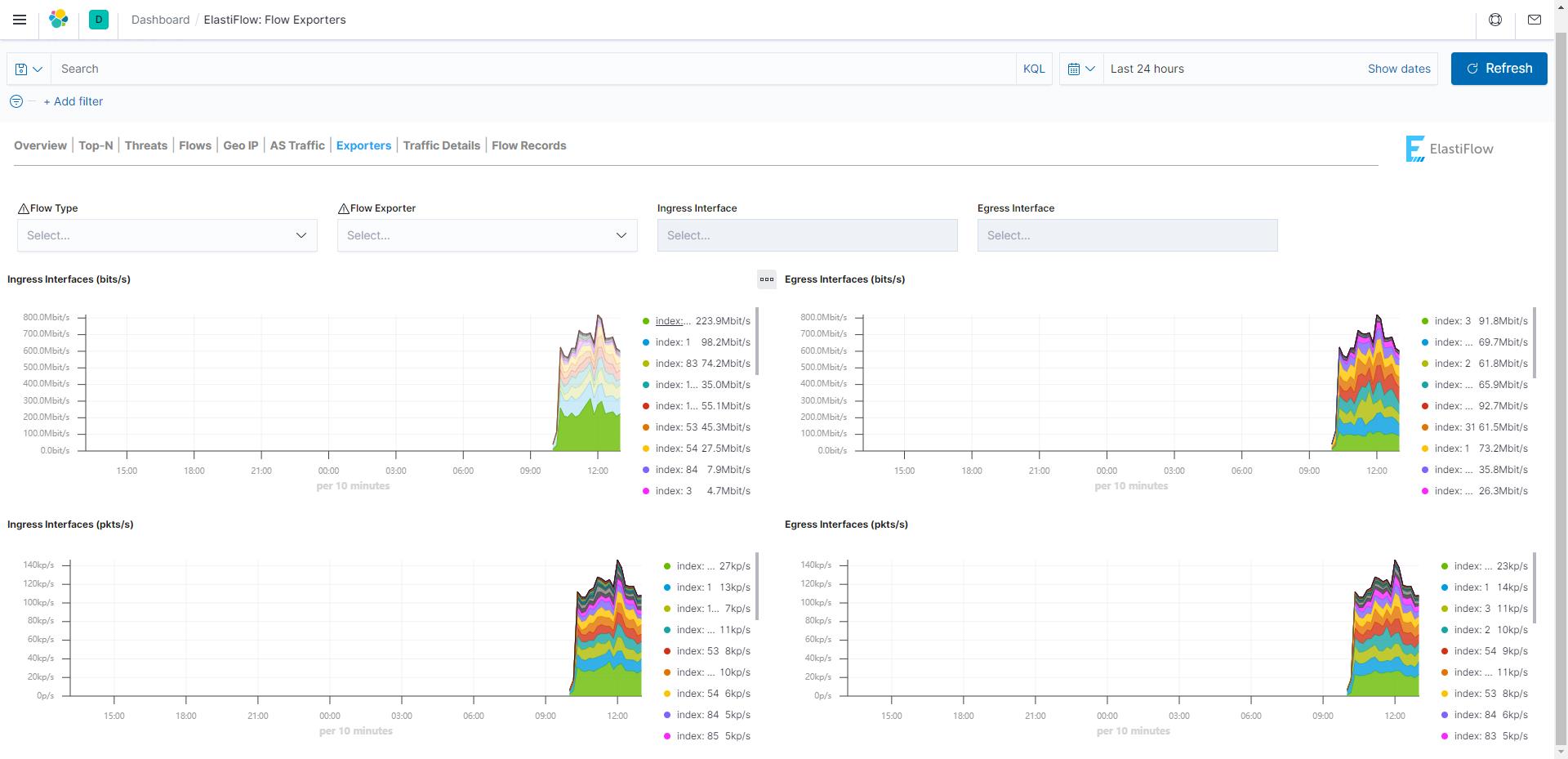Switch to the Geo IP tab
This screenshot has width=1568, height=759.
click(241, 145)
